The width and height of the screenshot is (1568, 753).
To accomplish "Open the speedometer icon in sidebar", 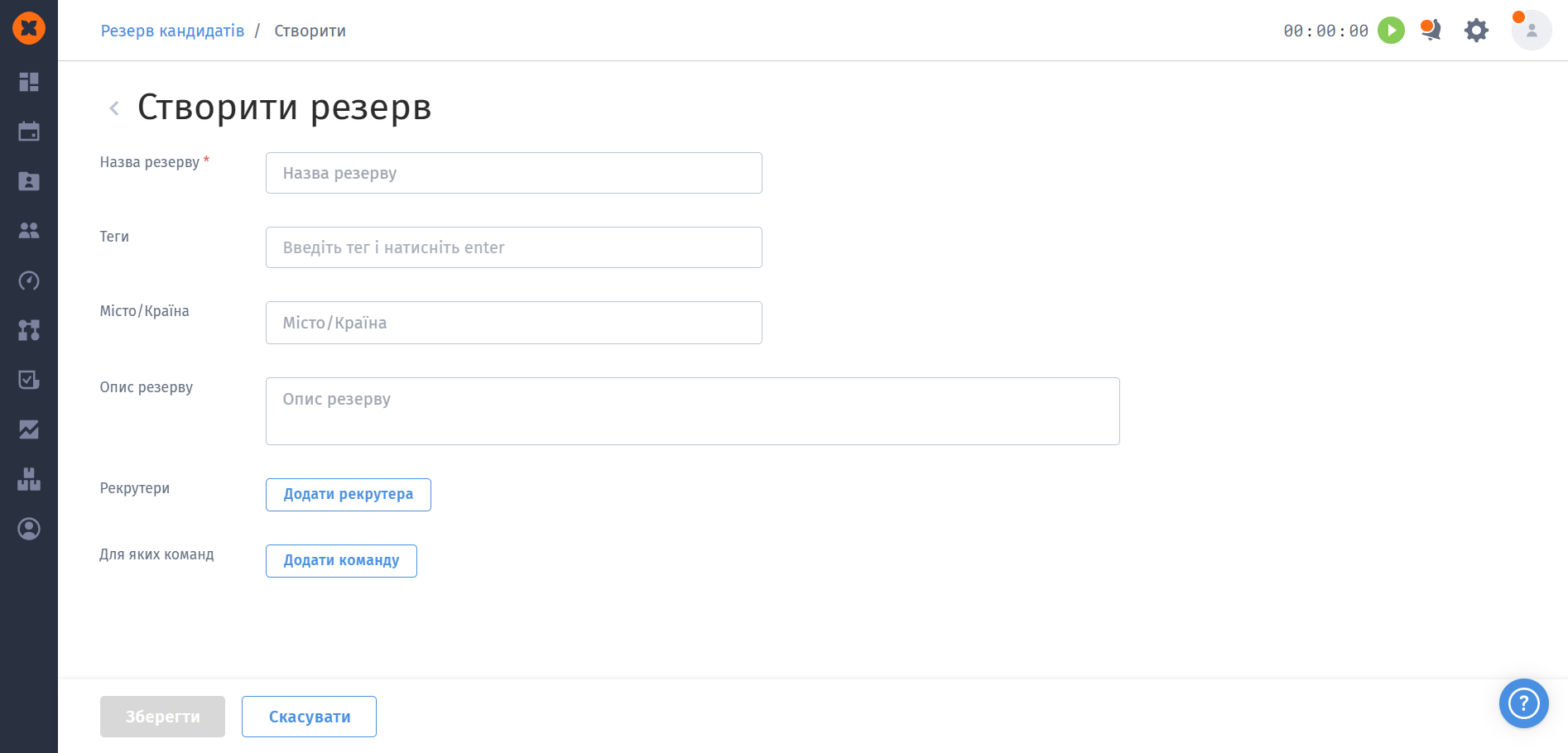I will tap(29, 281).
